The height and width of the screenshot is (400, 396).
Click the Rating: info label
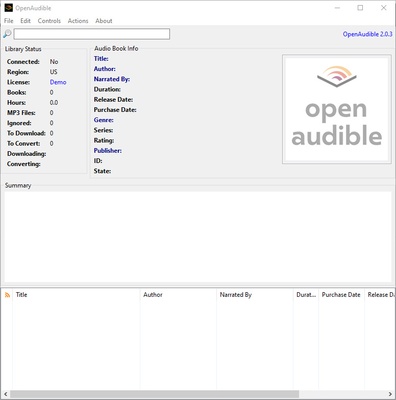(104, 140)
